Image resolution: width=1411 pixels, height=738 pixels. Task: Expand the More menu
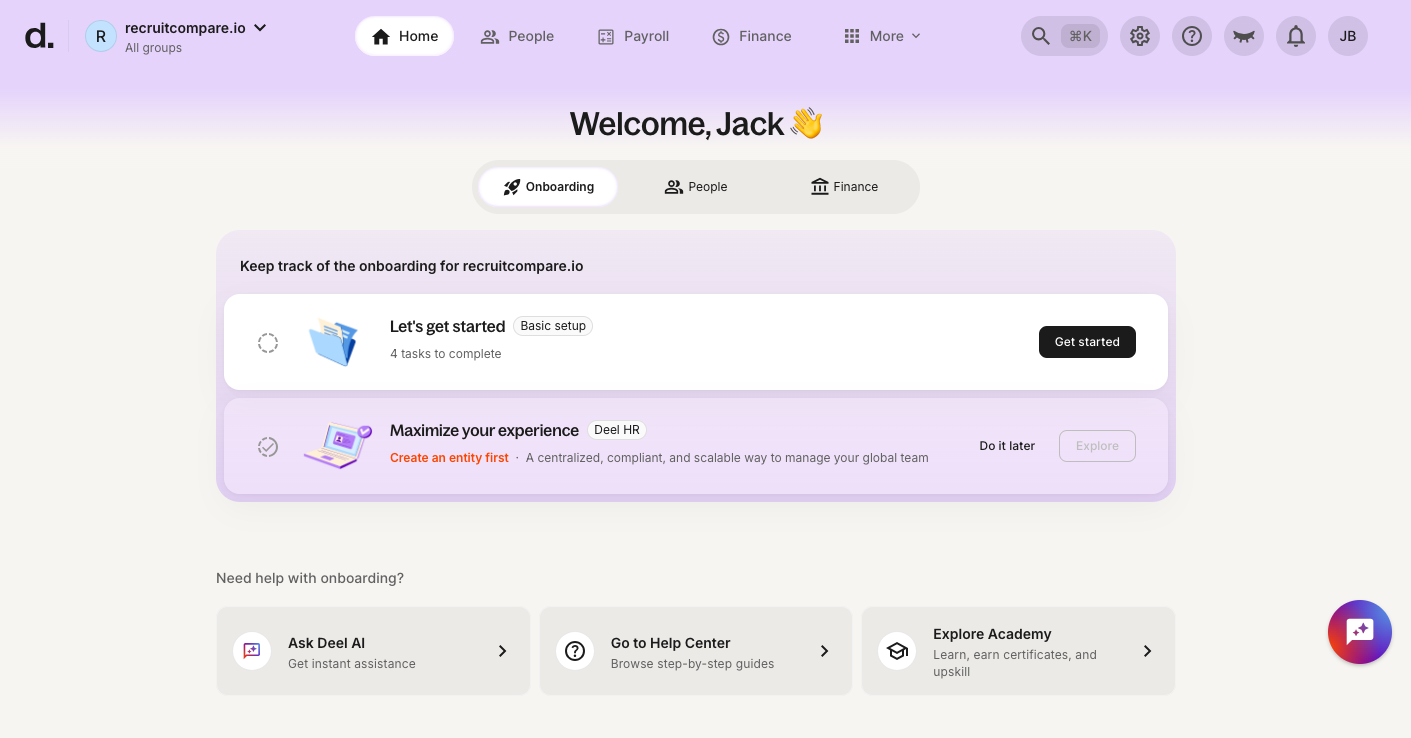coord(882,36)
